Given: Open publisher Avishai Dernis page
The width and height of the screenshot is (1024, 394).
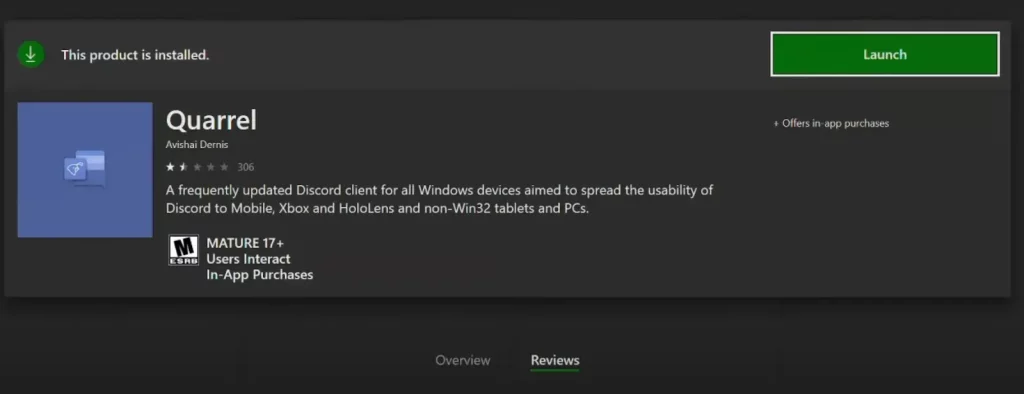Looking at the screenshot, I should [197, 145].
